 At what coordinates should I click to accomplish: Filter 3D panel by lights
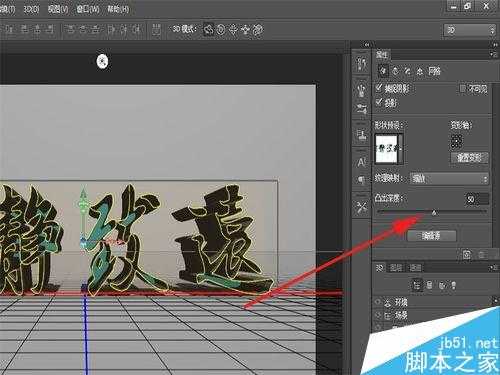coord(453,285)
